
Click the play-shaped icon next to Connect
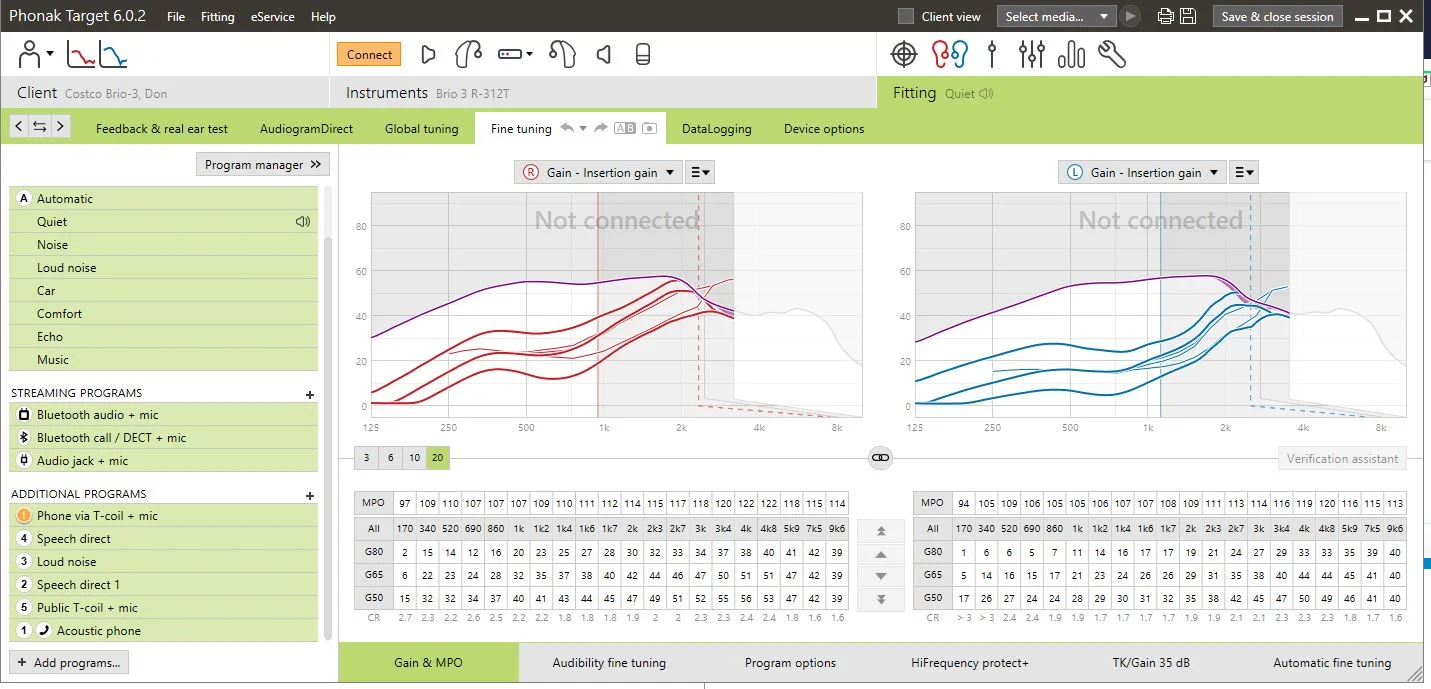pyautogui.click(x=428, y=55)
